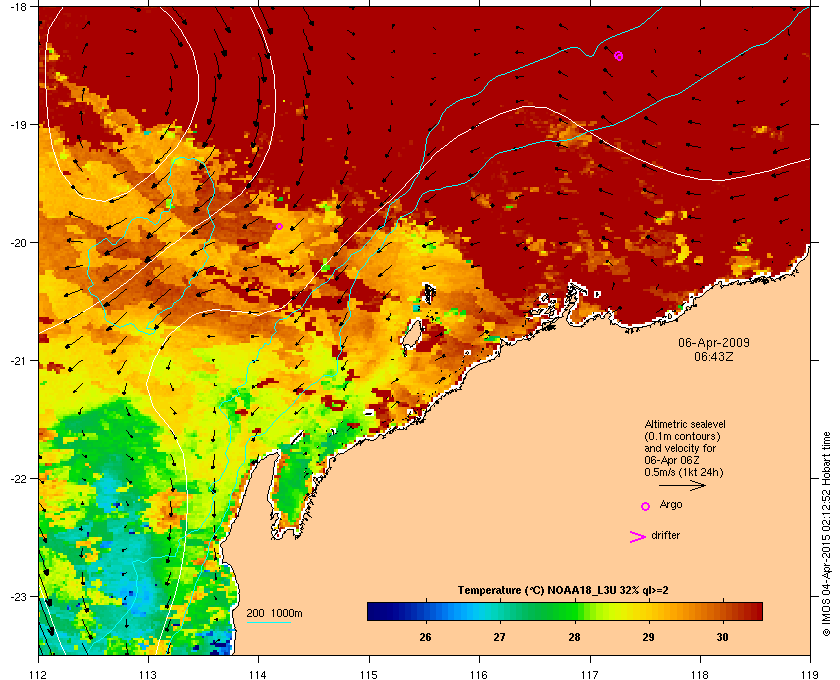Screen dimensions: 840x680
Task: Click the small island cluster outline near 115.5E, 20.4S
Action: 429,293
